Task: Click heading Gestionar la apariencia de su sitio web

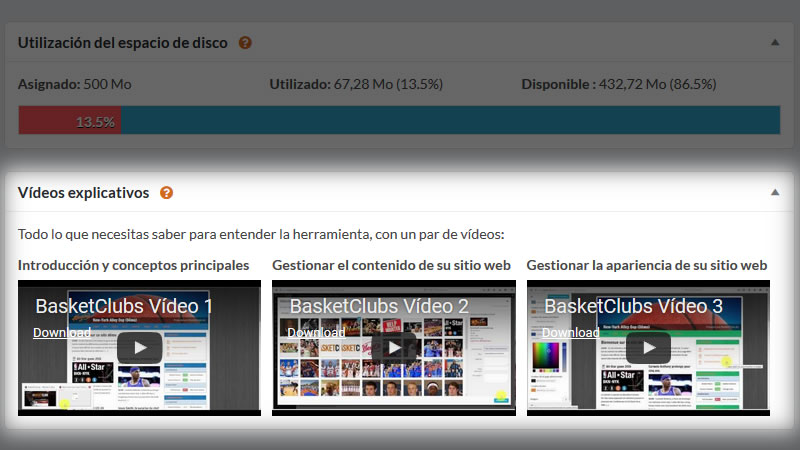Action: 647,265
